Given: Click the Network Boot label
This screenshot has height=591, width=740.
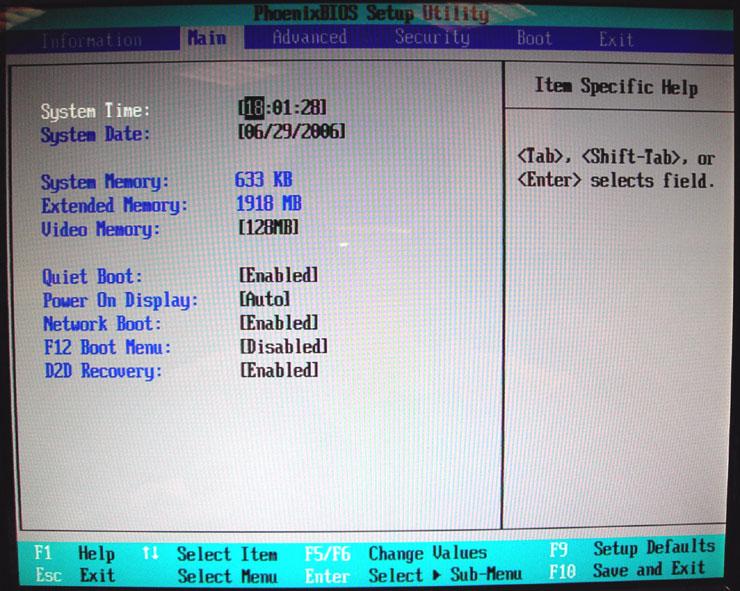Looking at the screenshot, I should tap(102, 324).
